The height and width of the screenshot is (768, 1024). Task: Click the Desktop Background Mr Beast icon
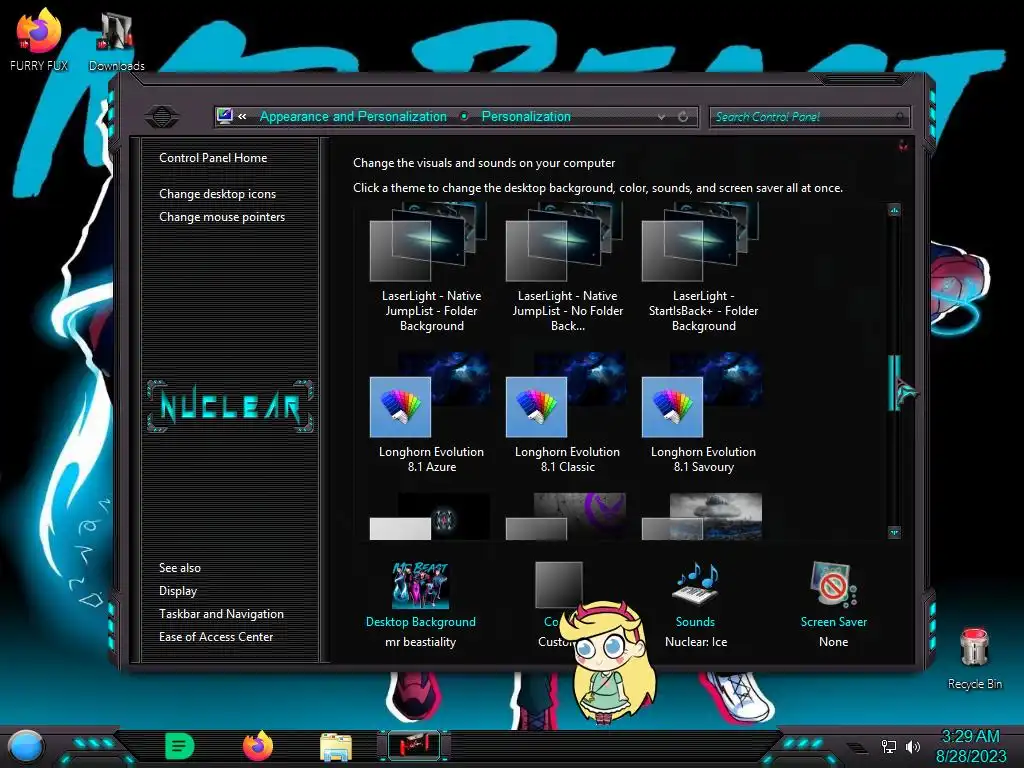tap(421, 585)
